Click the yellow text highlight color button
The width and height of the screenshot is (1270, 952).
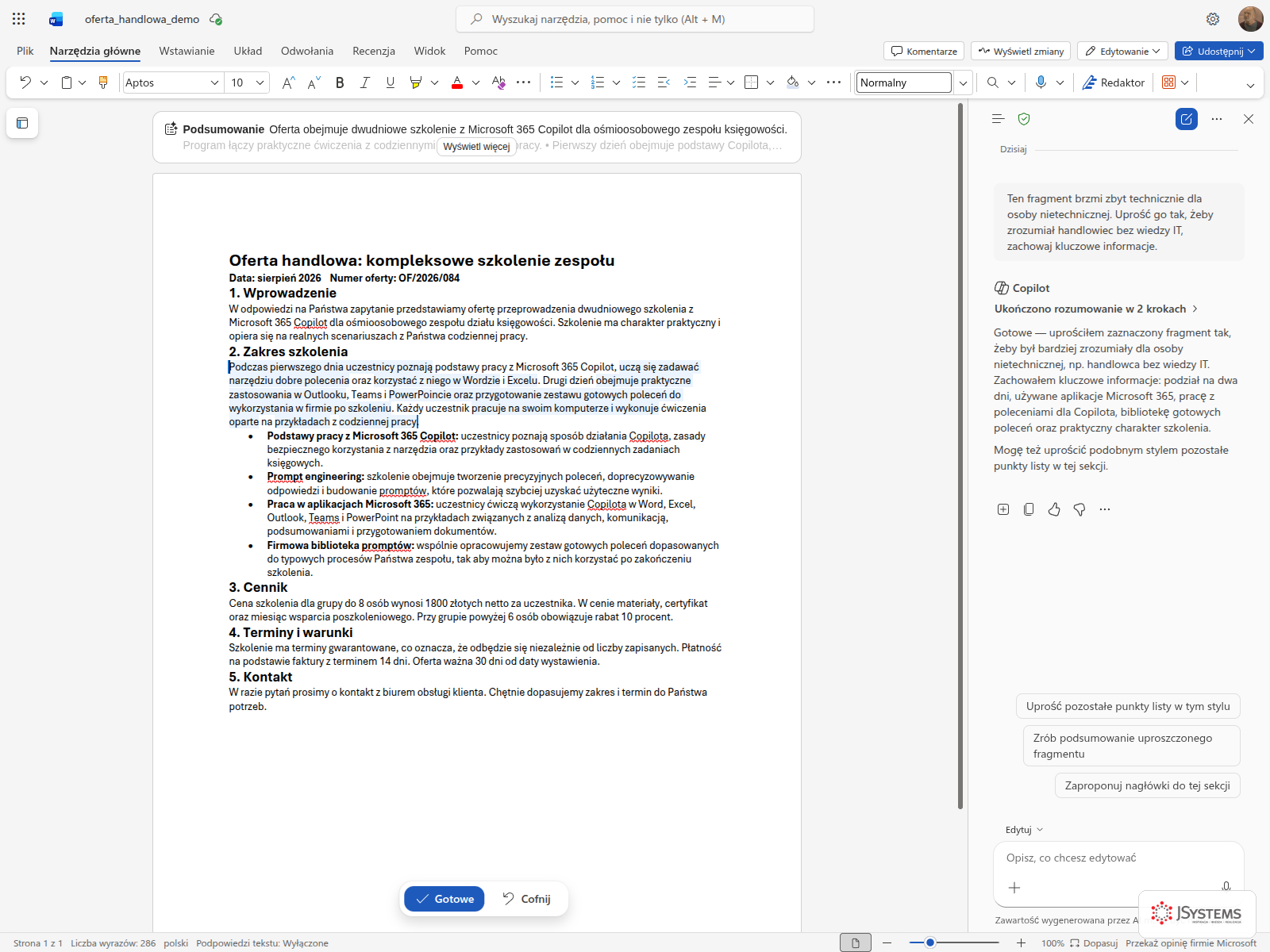[x=415, y=83]
